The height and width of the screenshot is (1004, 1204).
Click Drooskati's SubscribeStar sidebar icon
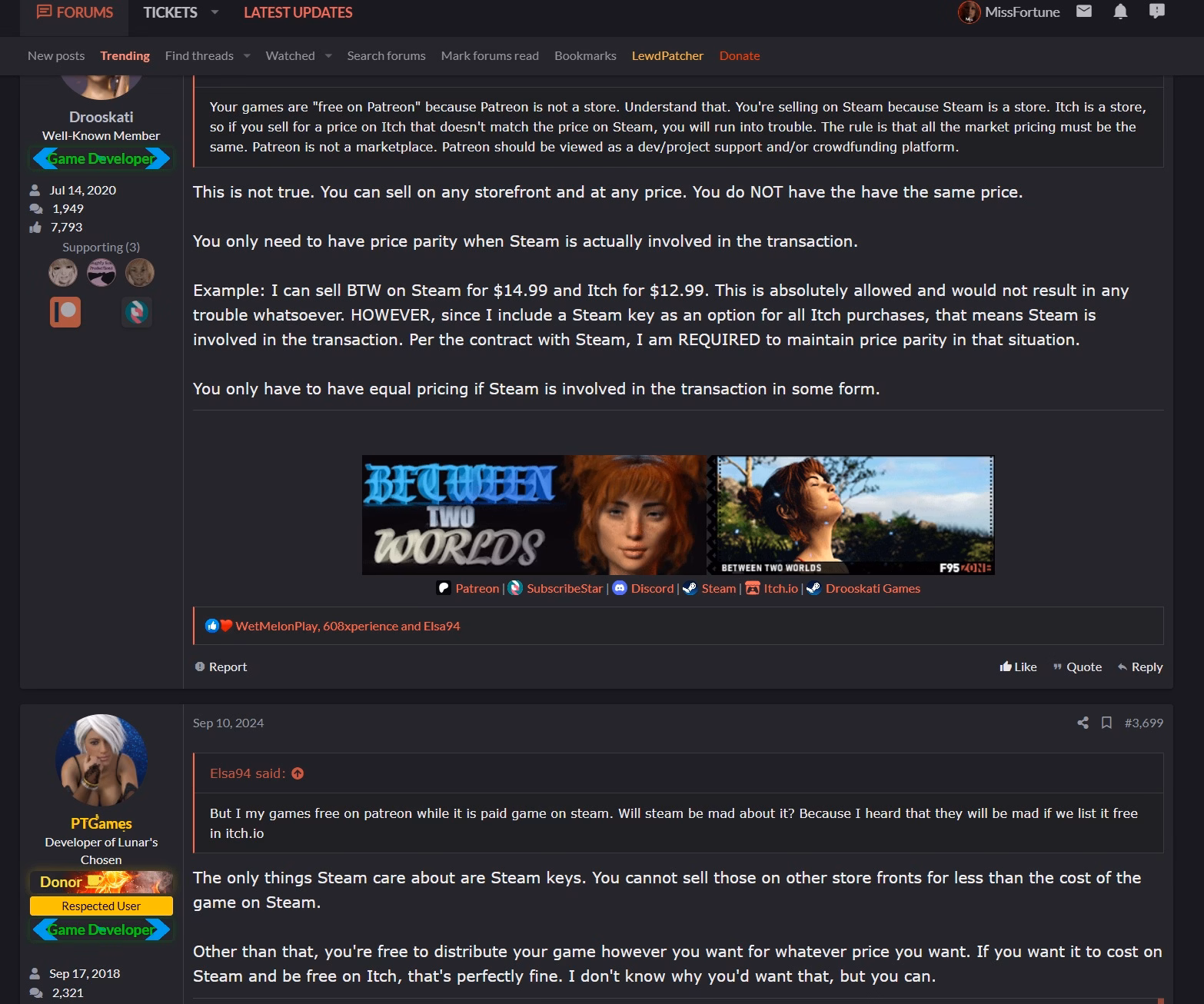(x=137, y=312)
